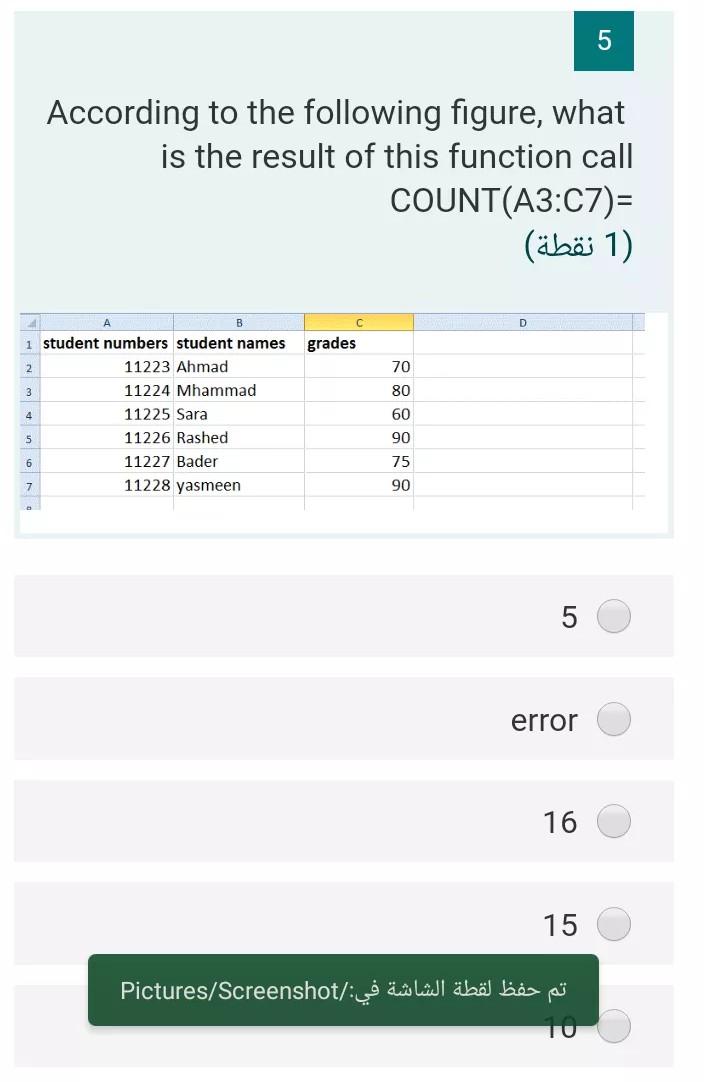The height and width of the screenshot is (1082, 704).
Task: Tap the cell containing Rashed
Action: point(239,438)
